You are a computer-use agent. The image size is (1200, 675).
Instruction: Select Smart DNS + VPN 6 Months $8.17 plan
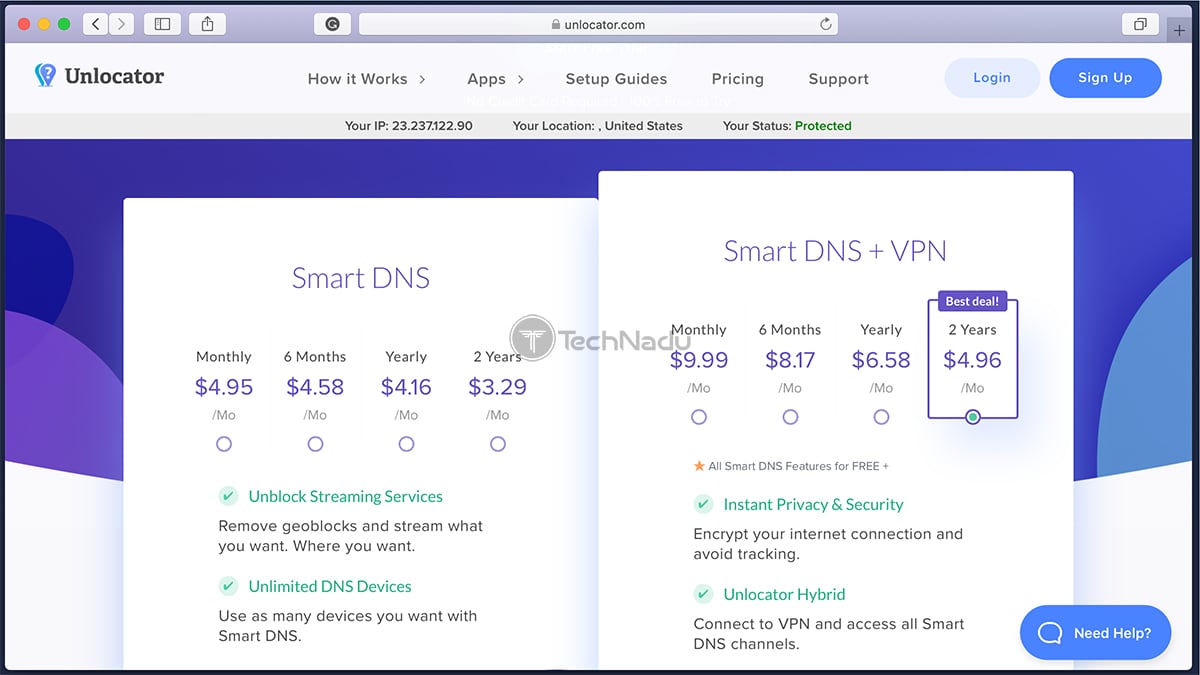pyautogui.click(x=790, y=417)
